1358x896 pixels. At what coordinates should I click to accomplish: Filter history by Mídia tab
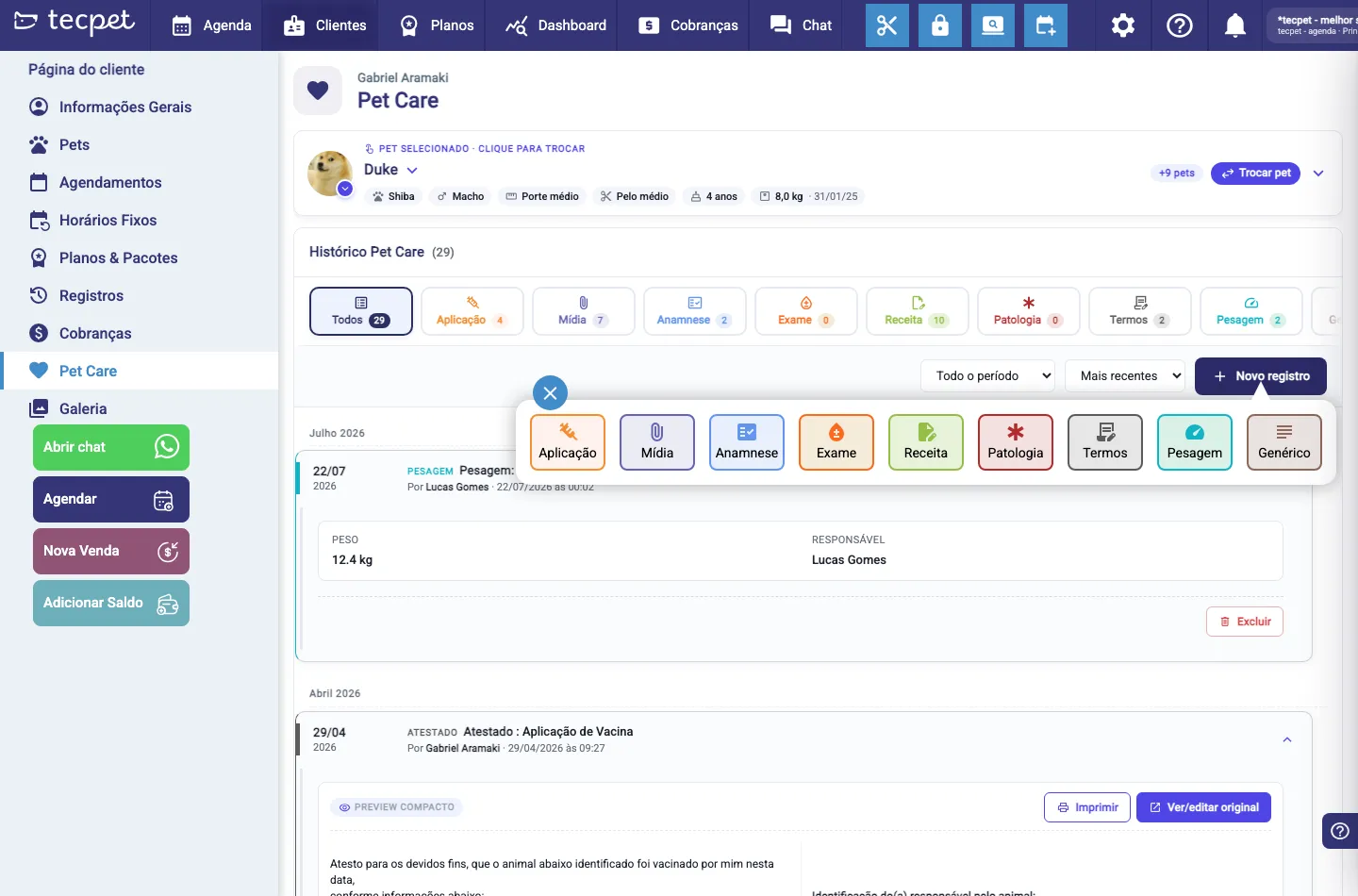pos(584,311)
